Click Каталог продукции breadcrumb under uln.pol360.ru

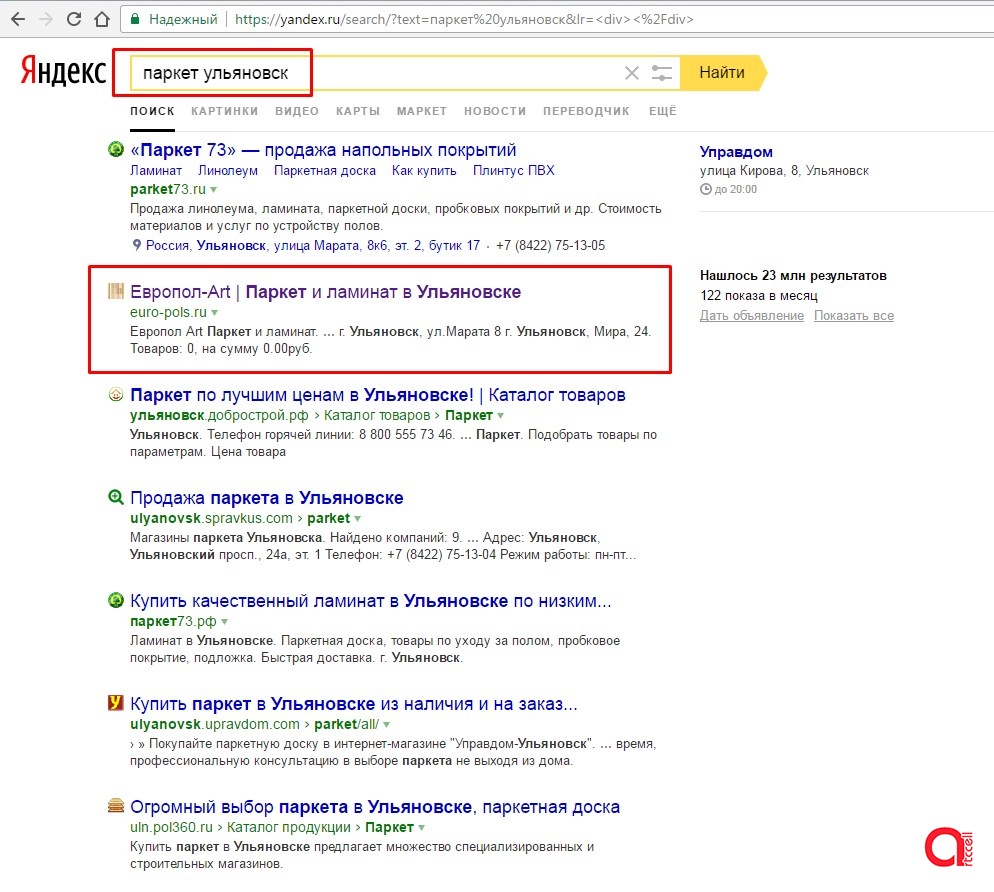[x=288, y=827]
